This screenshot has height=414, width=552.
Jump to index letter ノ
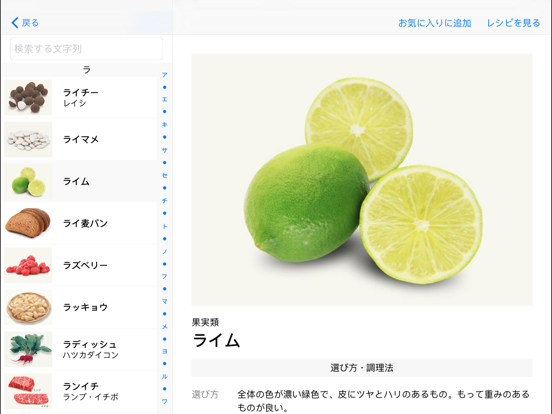pos(164,251)
